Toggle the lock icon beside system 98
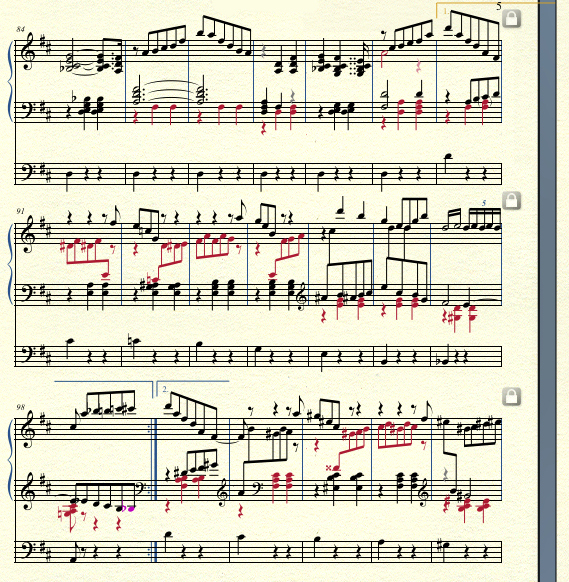Viewport: 569px width, 582px height. point(511,396)
